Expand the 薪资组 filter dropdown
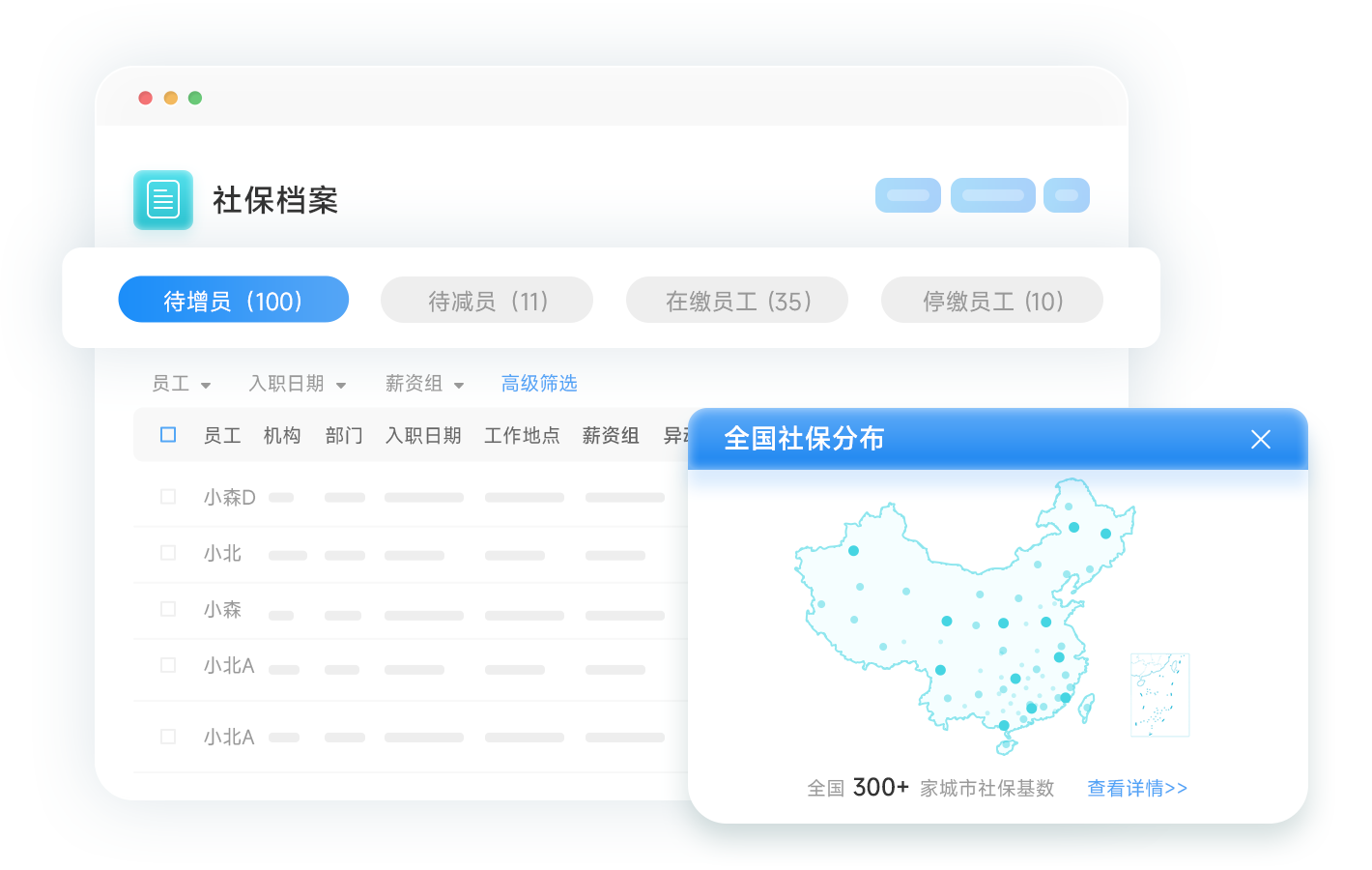The width and height of the screenshot is (1372, 870). point(425,384)
